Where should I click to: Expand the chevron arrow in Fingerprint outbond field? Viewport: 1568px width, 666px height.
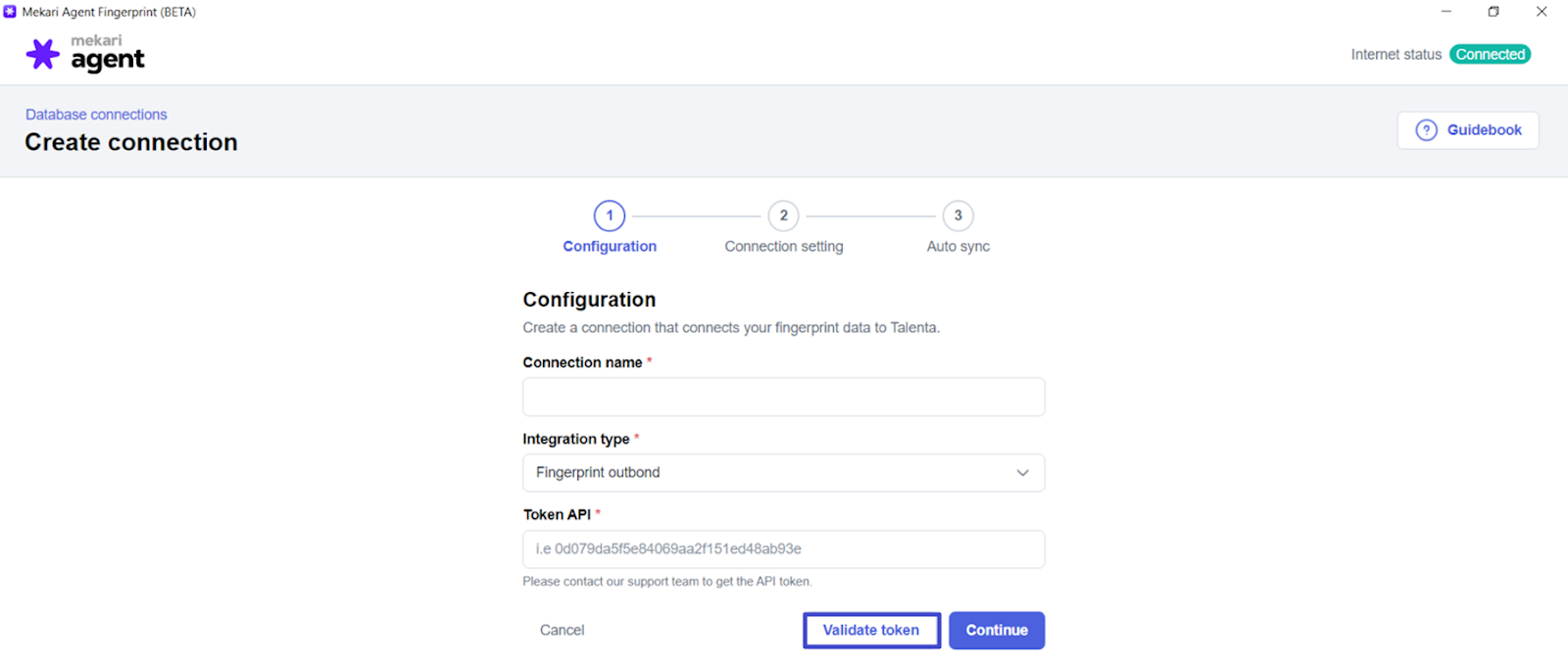point(1022,473)
